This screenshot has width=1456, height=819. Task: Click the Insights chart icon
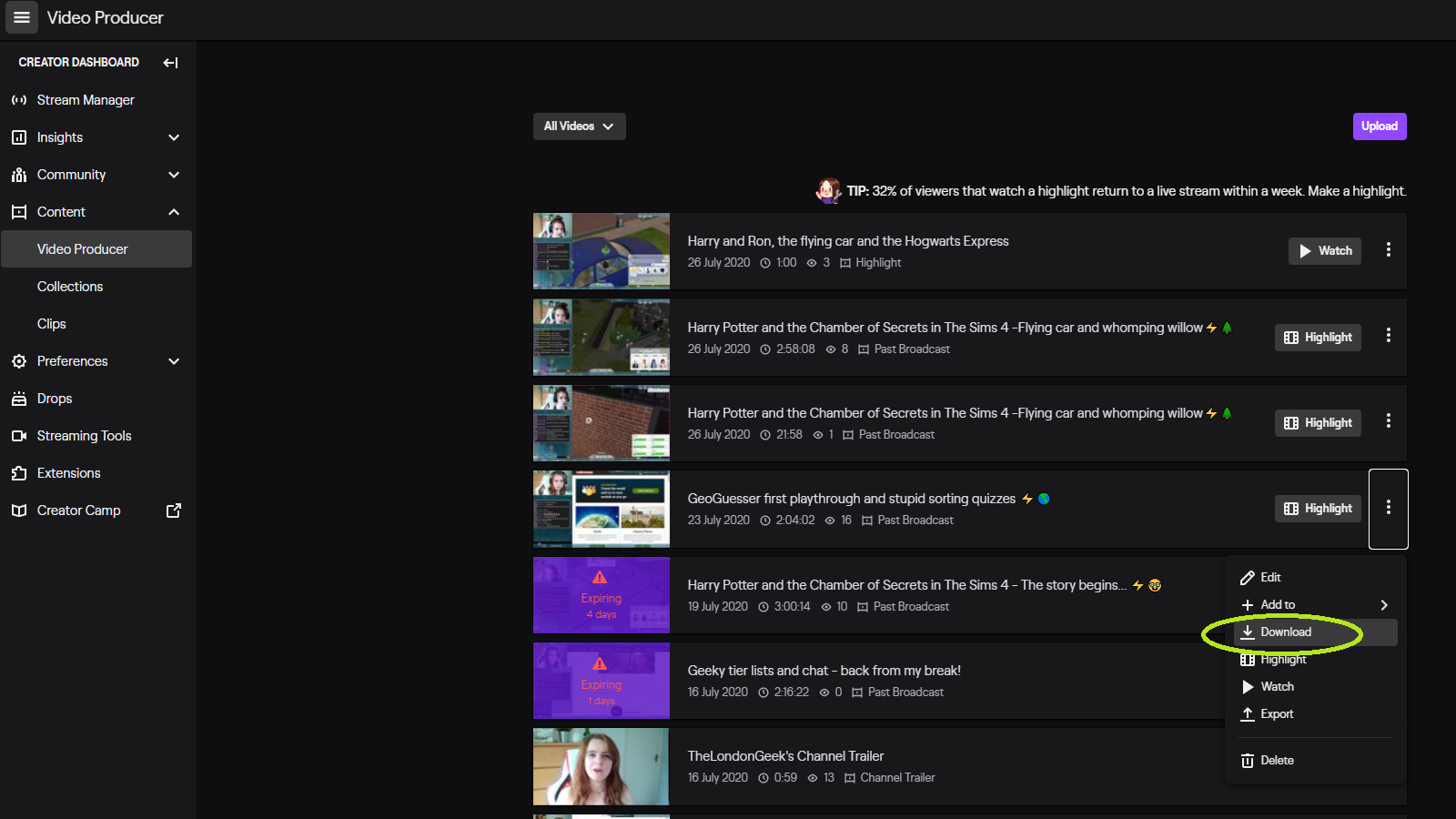pos(19,137)
